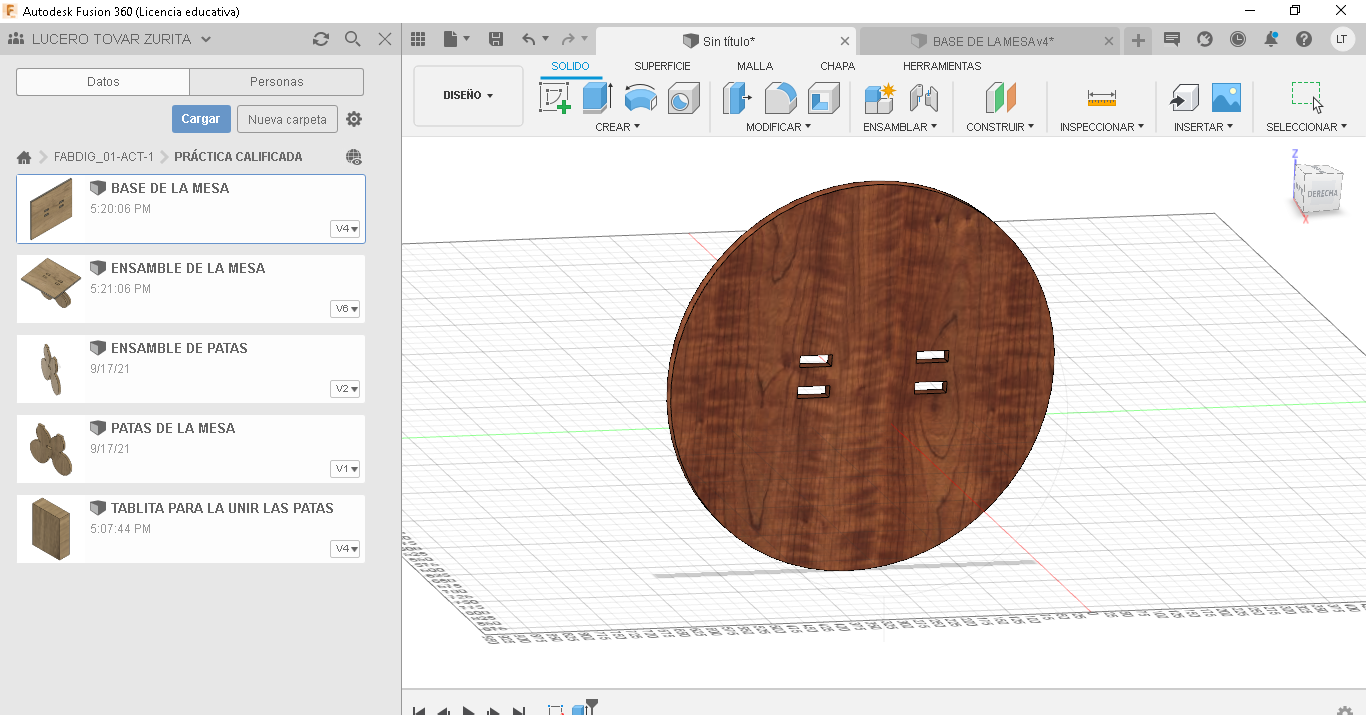Screen dimensions: 1366x715
Task: Select TABLITA PARA LA UNIR LAS PATAS thumbnail
Action: tap(51, 529)
